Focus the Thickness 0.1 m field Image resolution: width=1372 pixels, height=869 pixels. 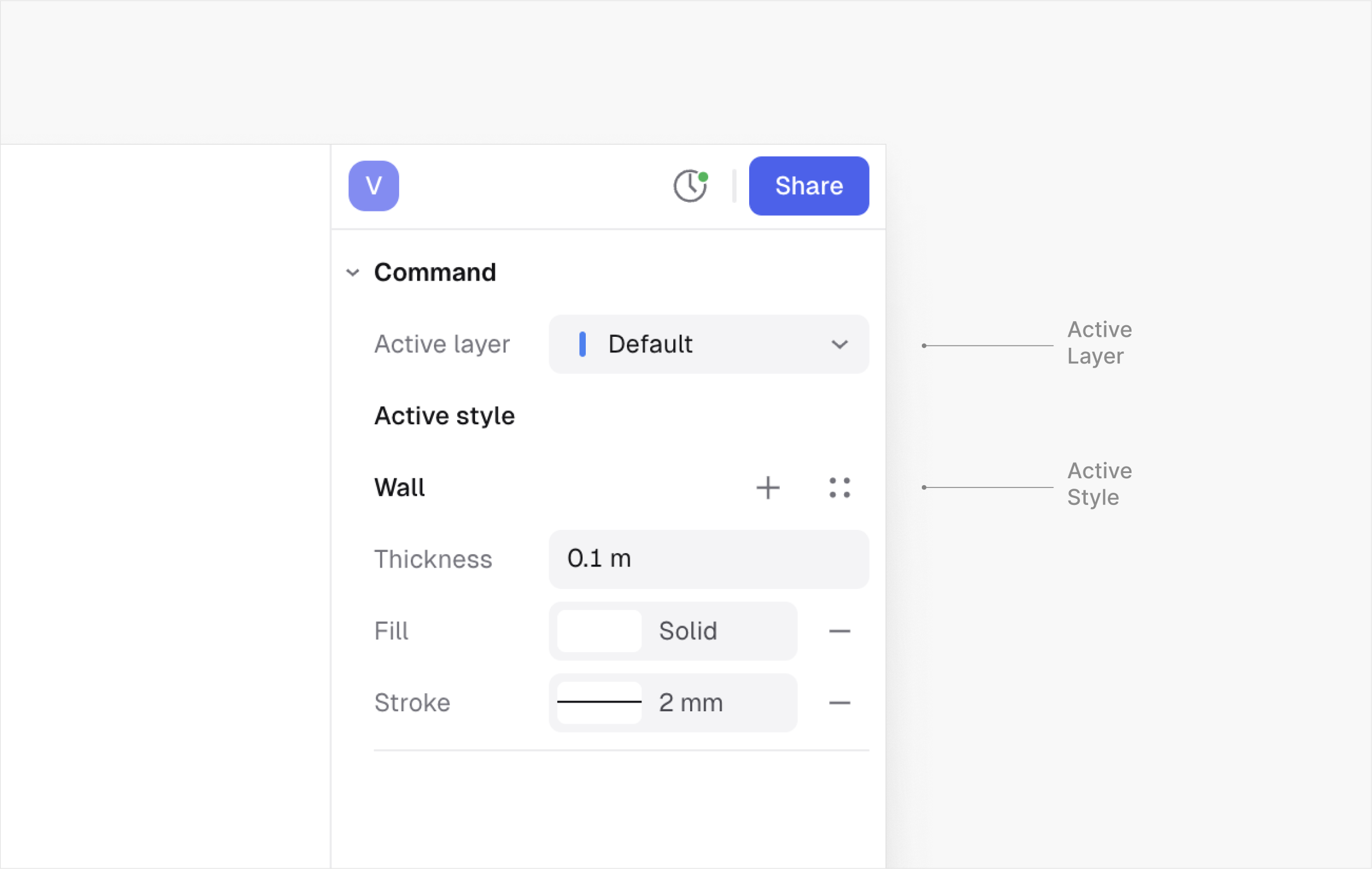708,559
